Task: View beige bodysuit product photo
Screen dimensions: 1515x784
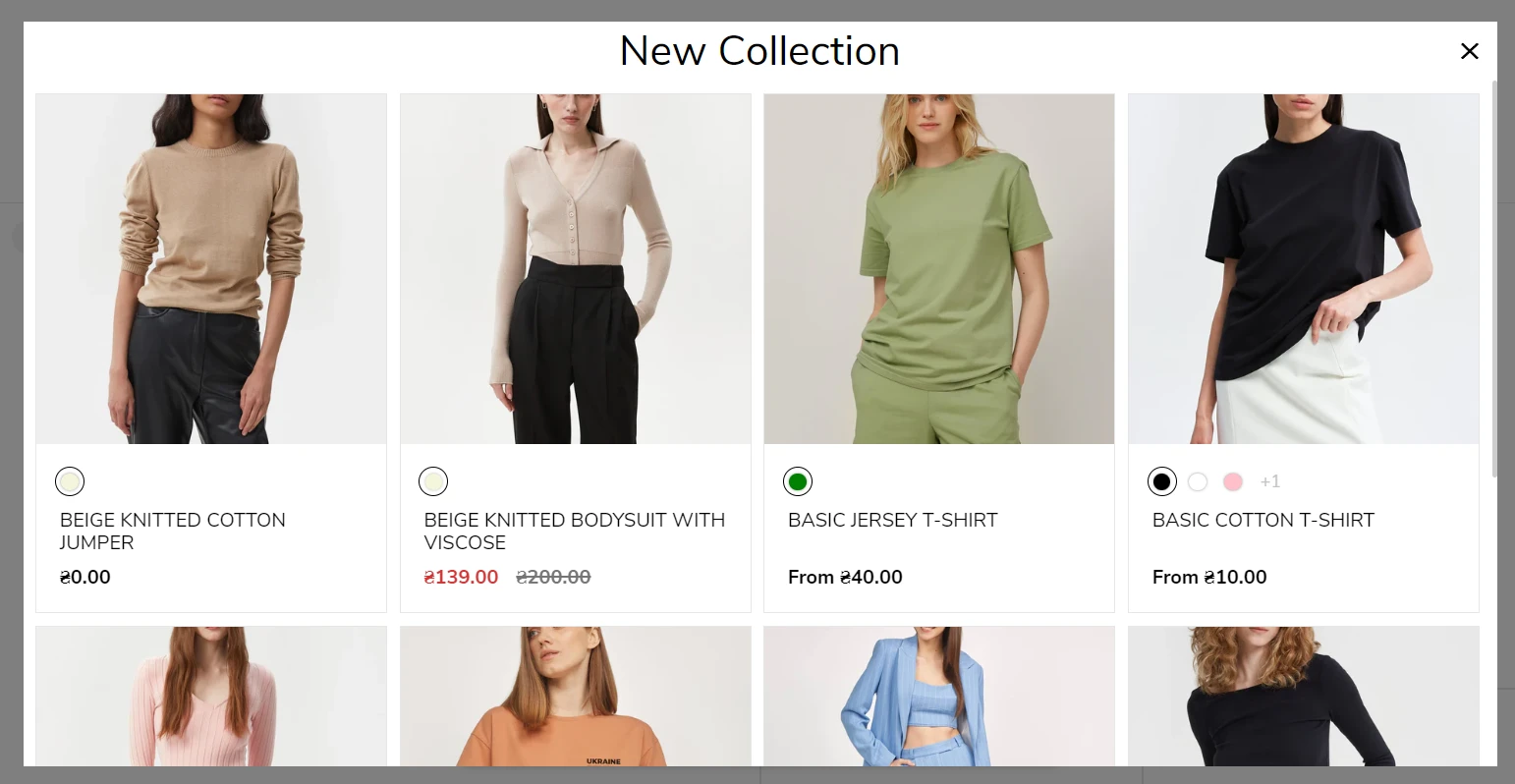Action: pos(576,269)
